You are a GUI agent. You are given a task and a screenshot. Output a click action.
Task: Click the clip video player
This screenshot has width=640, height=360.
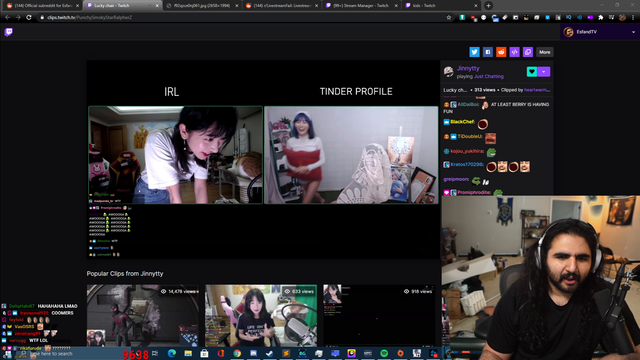point(263,160)
